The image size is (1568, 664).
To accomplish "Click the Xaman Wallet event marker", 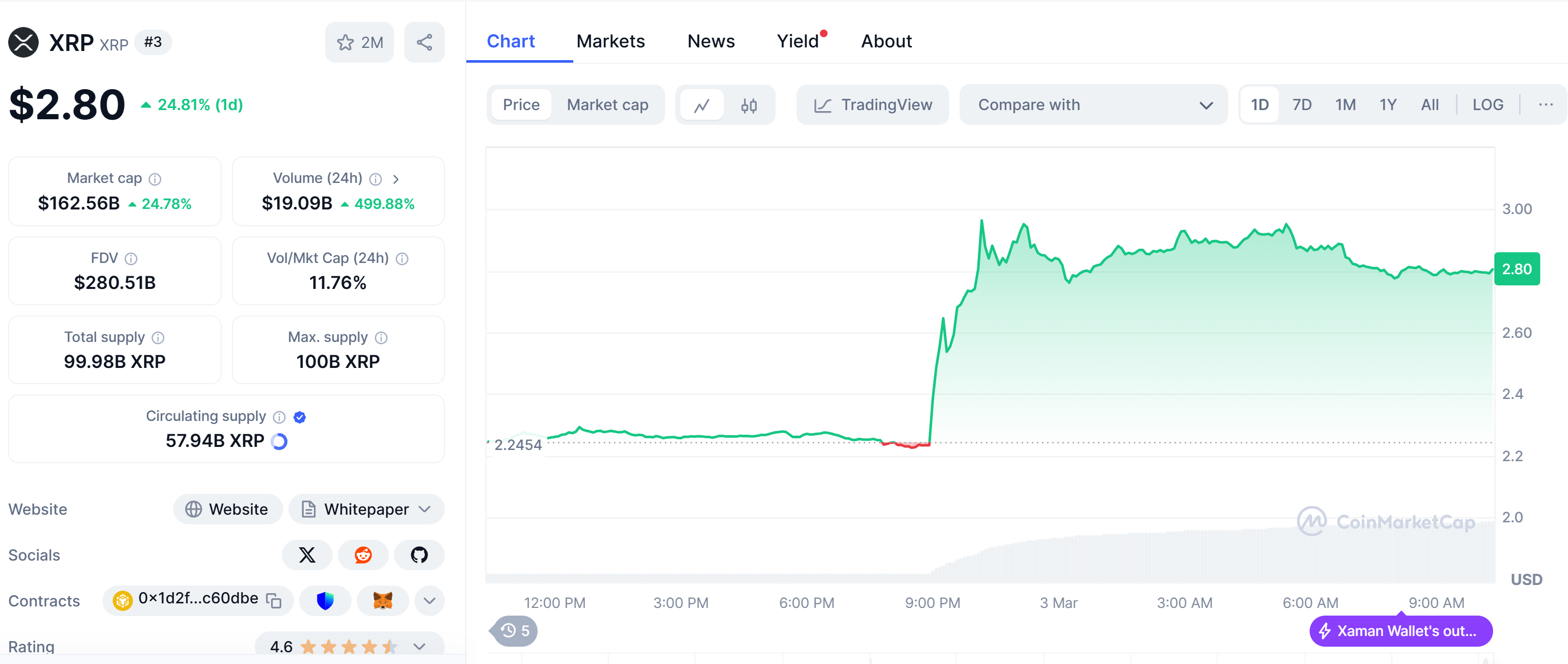I will click(1400, 630).
